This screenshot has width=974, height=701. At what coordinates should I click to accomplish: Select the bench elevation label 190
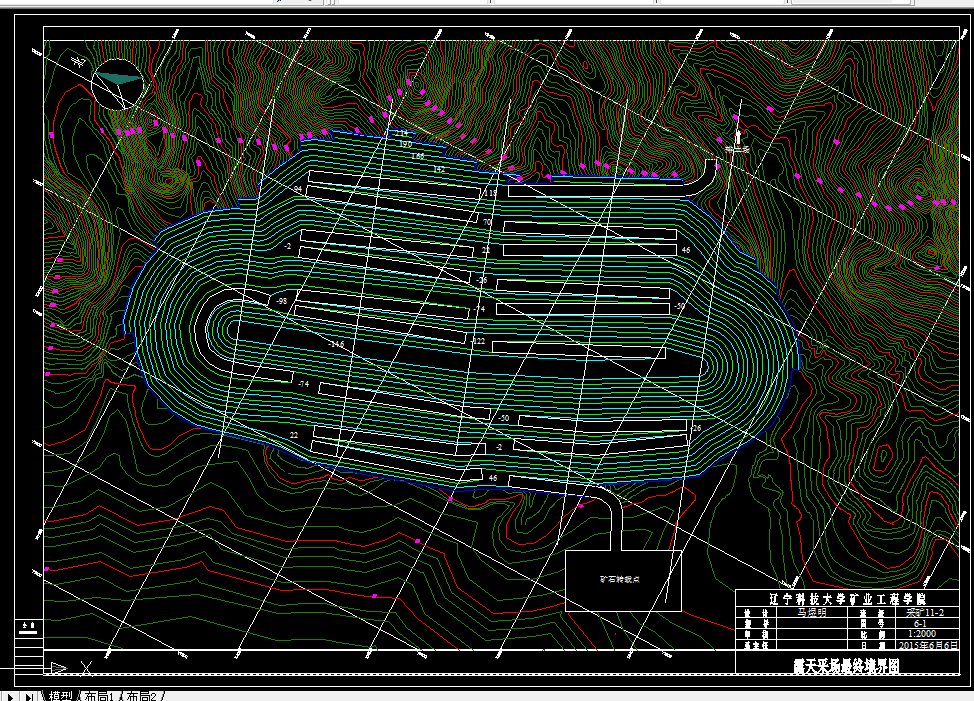click(405, 144)
